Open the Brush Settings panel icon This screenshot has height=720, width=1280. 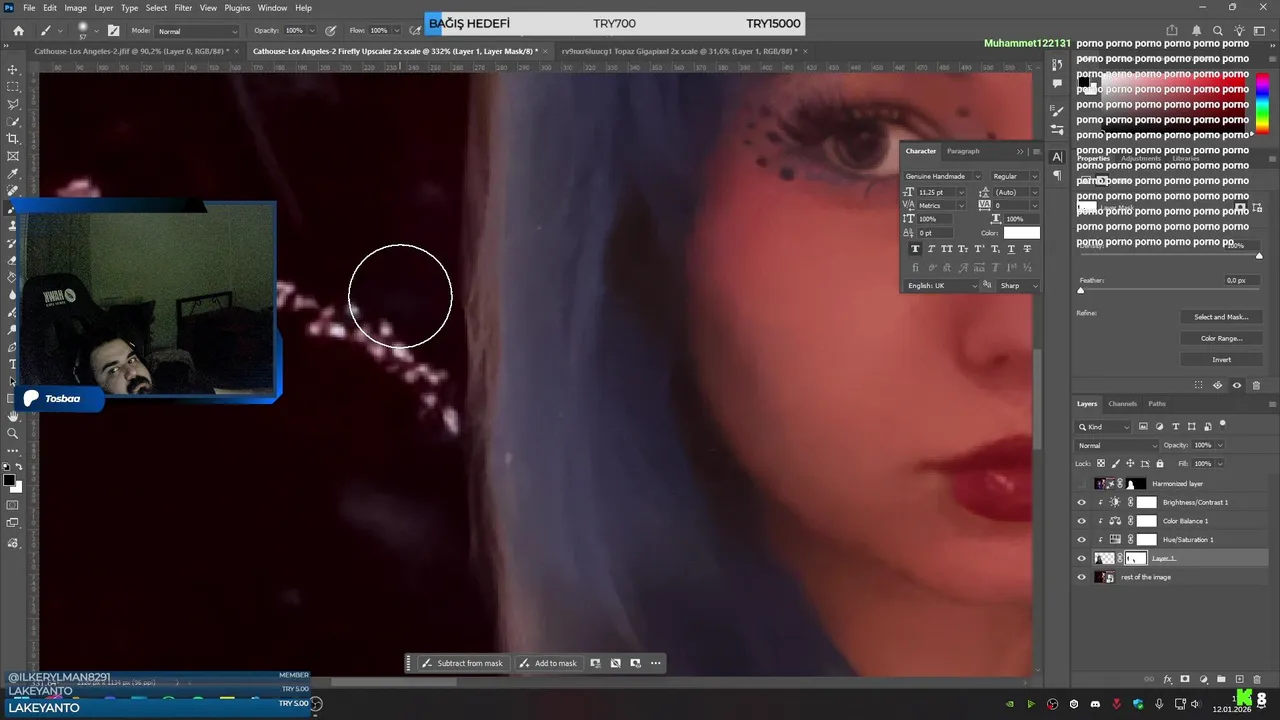point(113,31)
